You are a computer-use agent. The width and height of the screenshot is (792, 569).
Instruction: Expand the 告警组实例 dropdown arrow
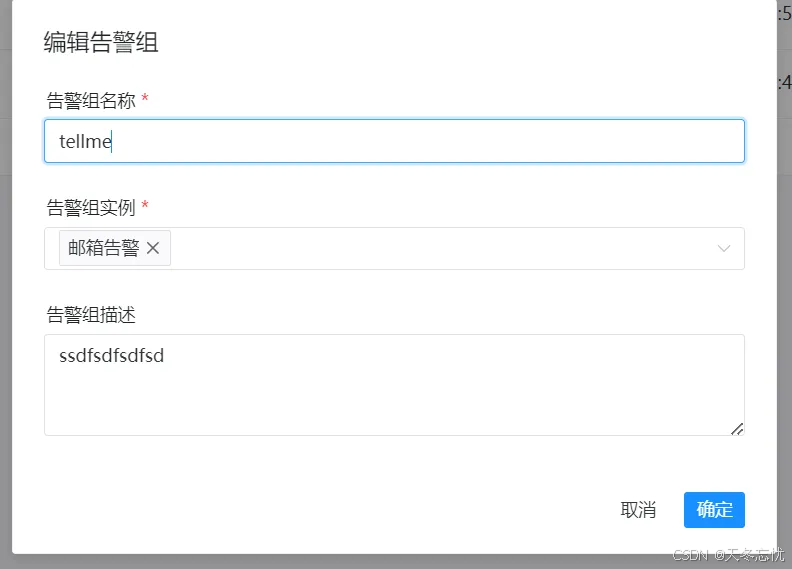[x=724, y=248]
